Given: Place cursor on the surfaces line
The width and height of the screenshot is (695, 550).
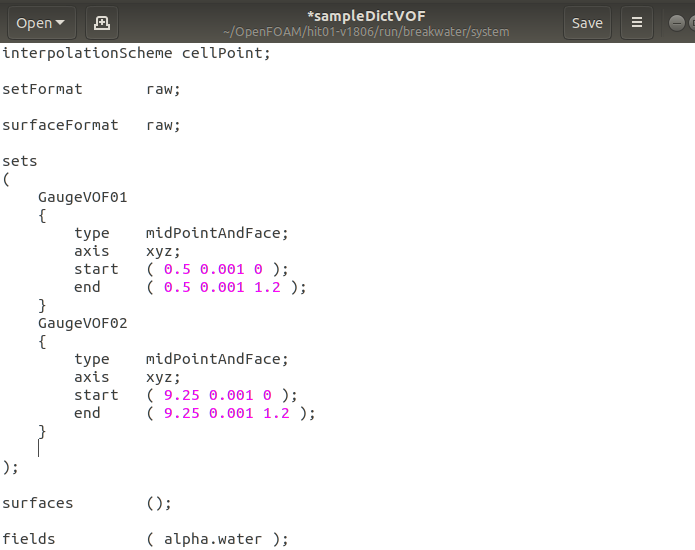Looking at the screenshot, I should (x=38, y=503).
